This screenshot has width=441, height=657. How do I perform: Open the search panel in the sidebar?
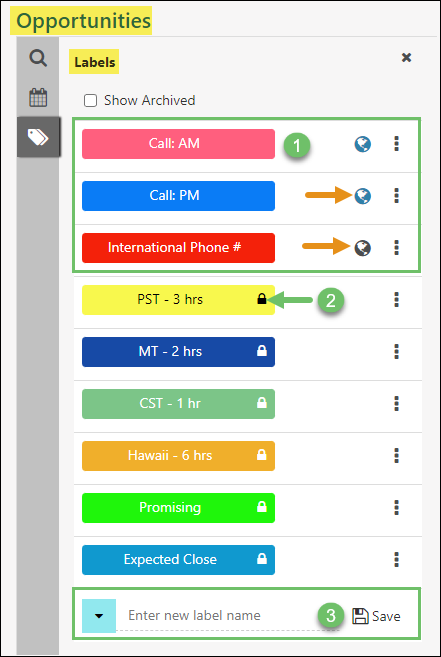(x=38, y=58)
